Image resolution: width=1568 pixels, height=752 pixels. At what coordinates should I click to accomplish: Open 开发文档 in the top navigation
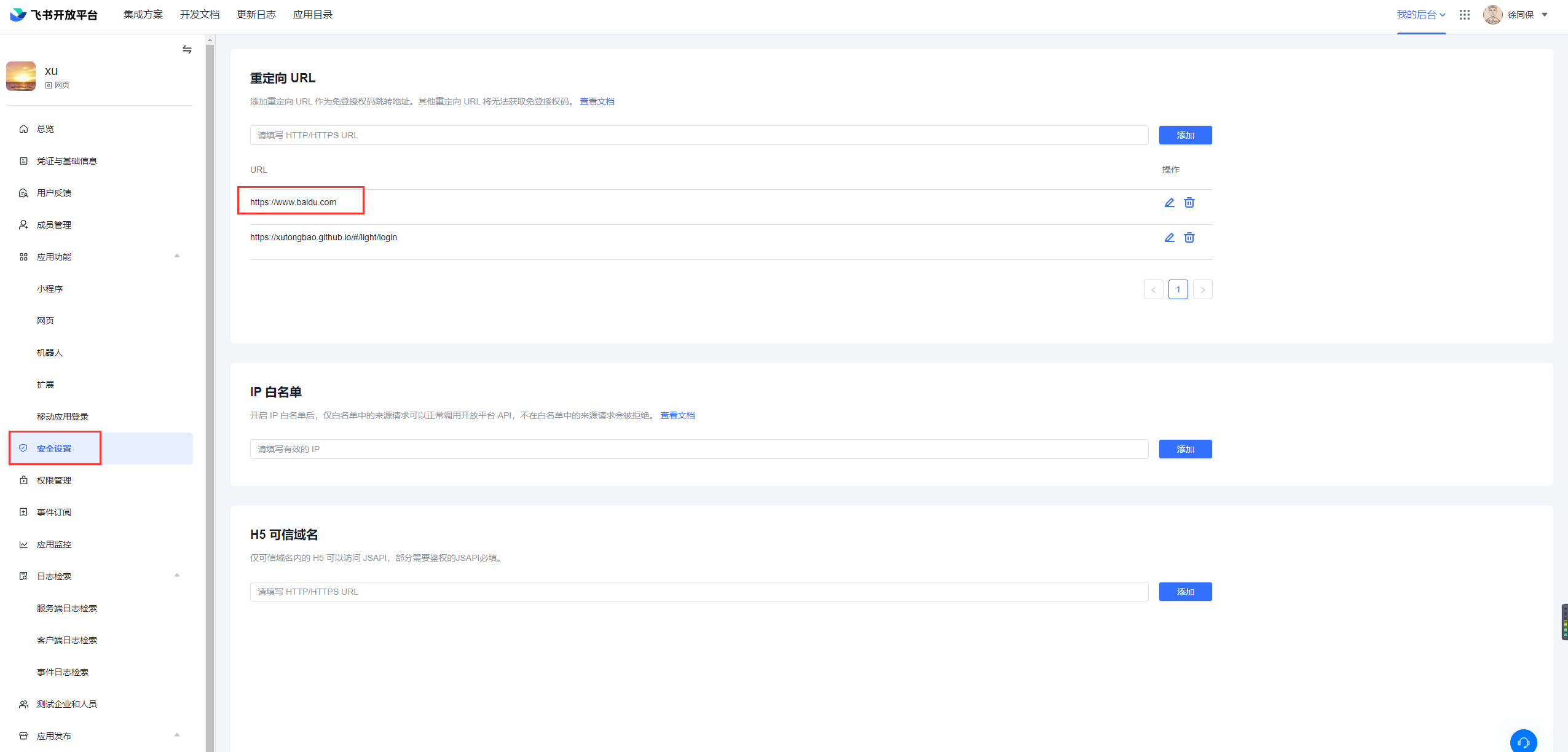pos(199,15)
